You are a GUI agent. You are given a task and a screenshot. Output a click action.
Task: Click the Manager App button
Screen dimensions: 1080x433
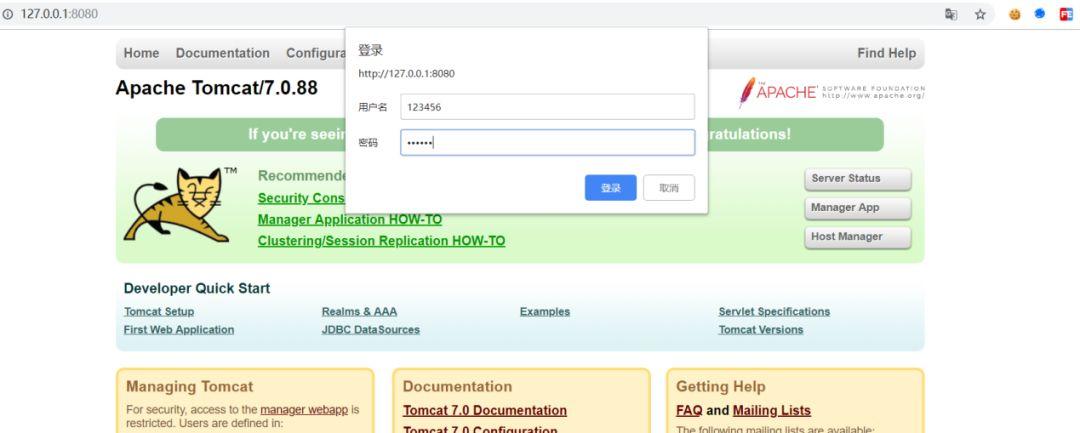click(x=858, y=208)
